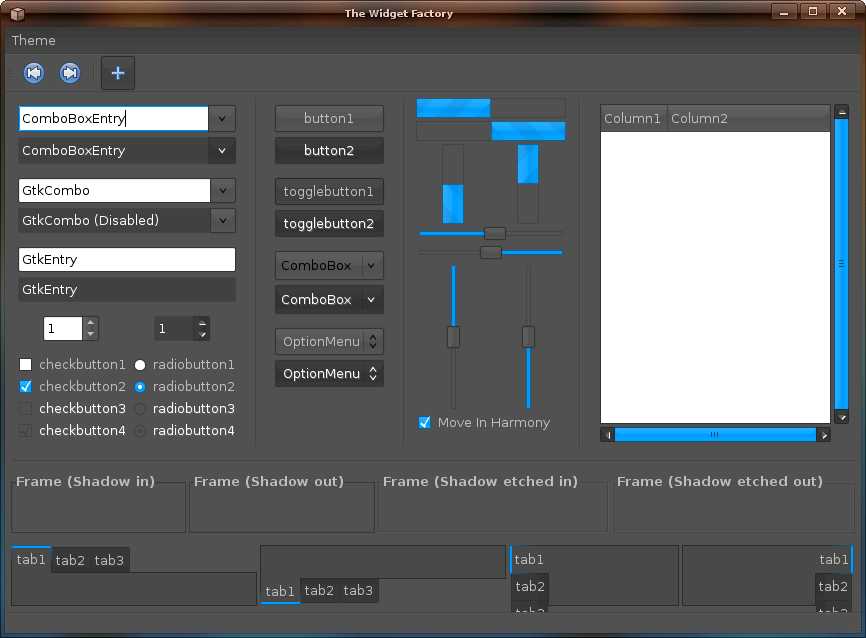
Task: Toggle togglebutton1
Action: click(x=329, y=192)
